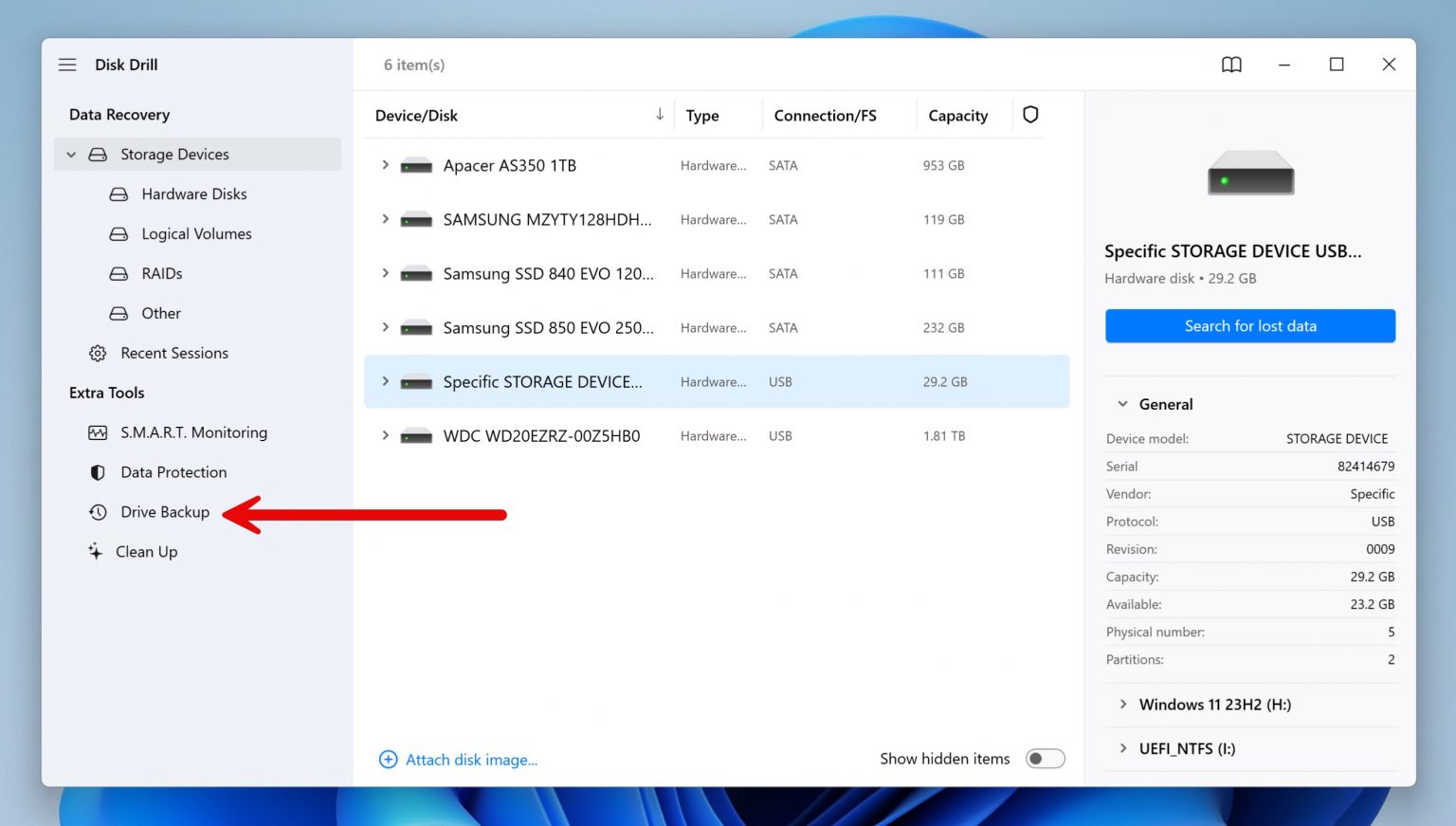Select Hardware Disks in the sidebar

pos(194,193)
